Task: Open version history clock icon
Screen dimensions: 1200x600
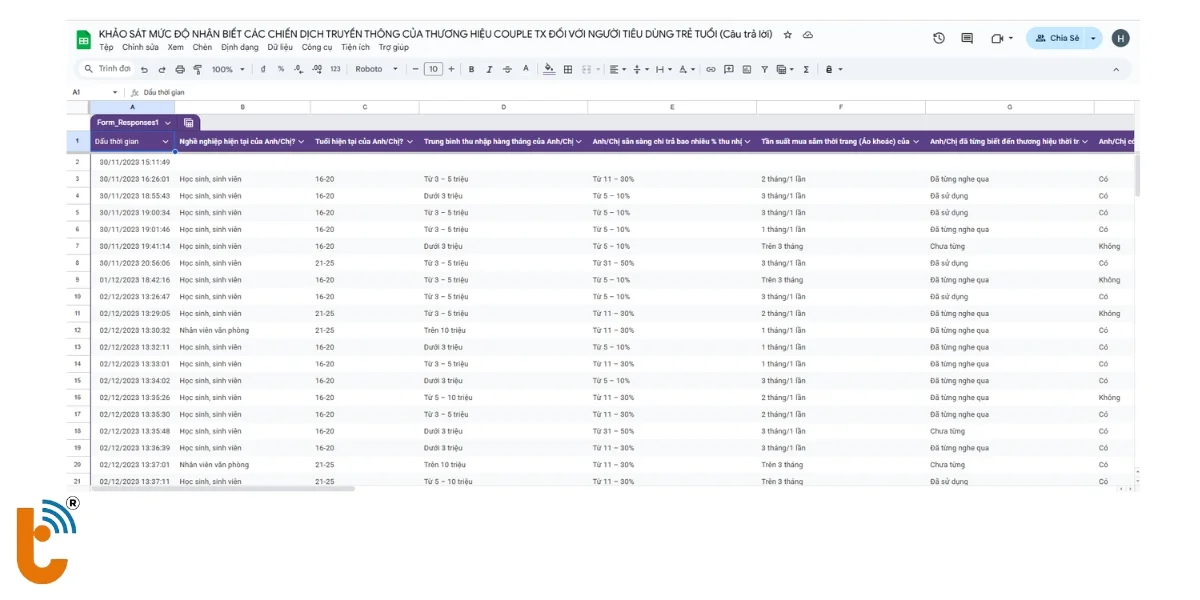Action: (x=939, y=38)
